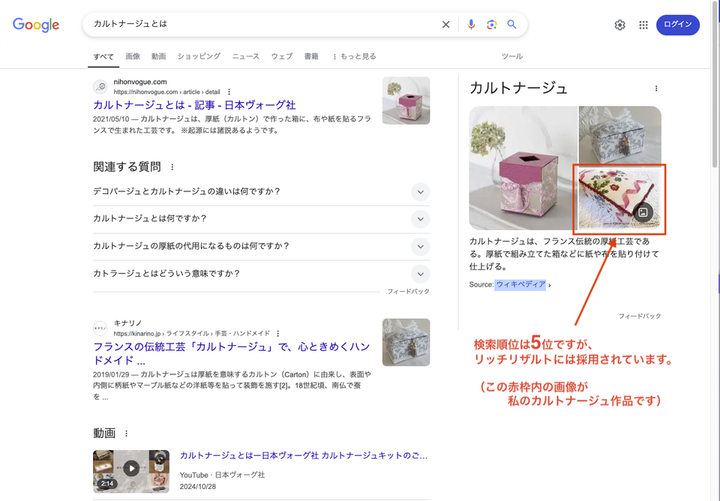Open カルトナージュとは - 記事 - 日本ヴォーグ社 link
Image resolution: width=720 pixels, height=501 pixels.
(x=194, y=105)
